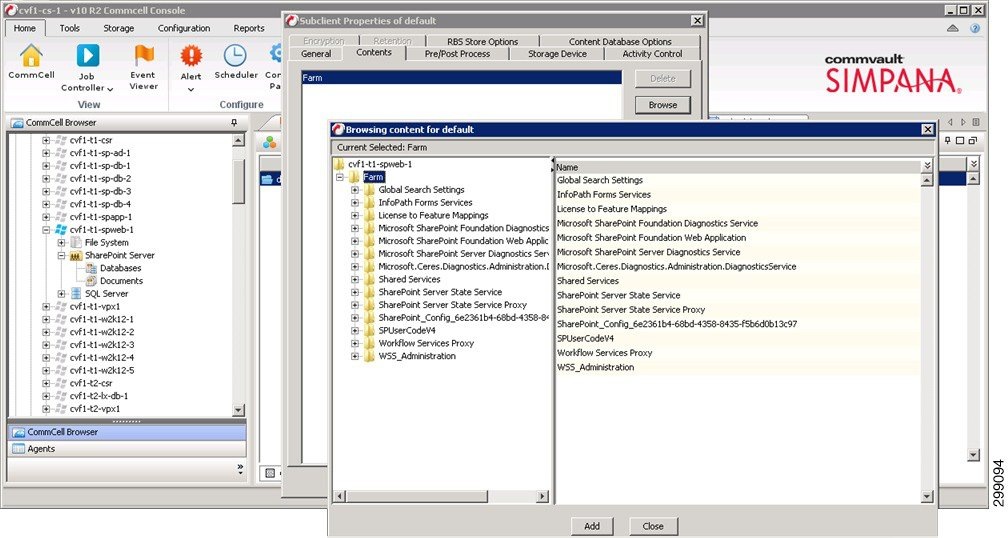The height and width of the screenshot is (538, 1008).
Task: Select cvf1-t2-lx-db-1 in CommCell Browser
Action: pos(99,396)
